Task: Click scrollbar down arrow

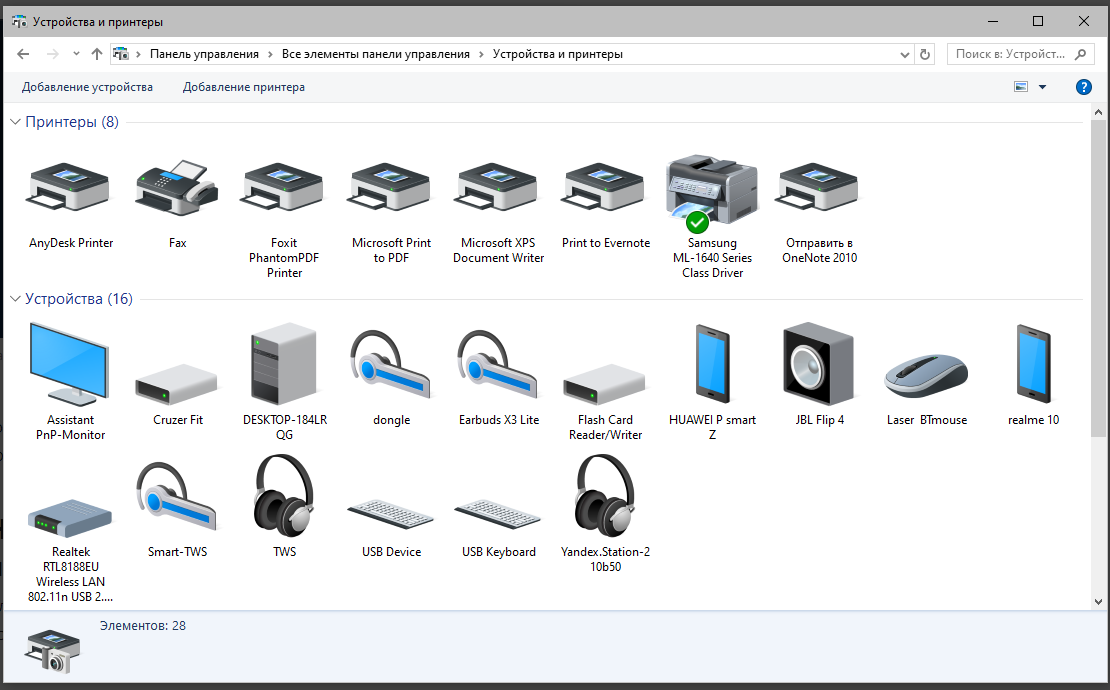Action: (1098, 602)
